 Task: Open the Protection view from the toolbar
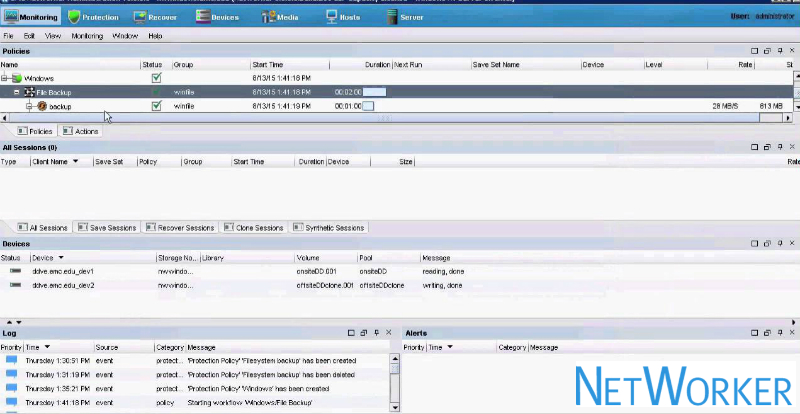coord(96,17)
